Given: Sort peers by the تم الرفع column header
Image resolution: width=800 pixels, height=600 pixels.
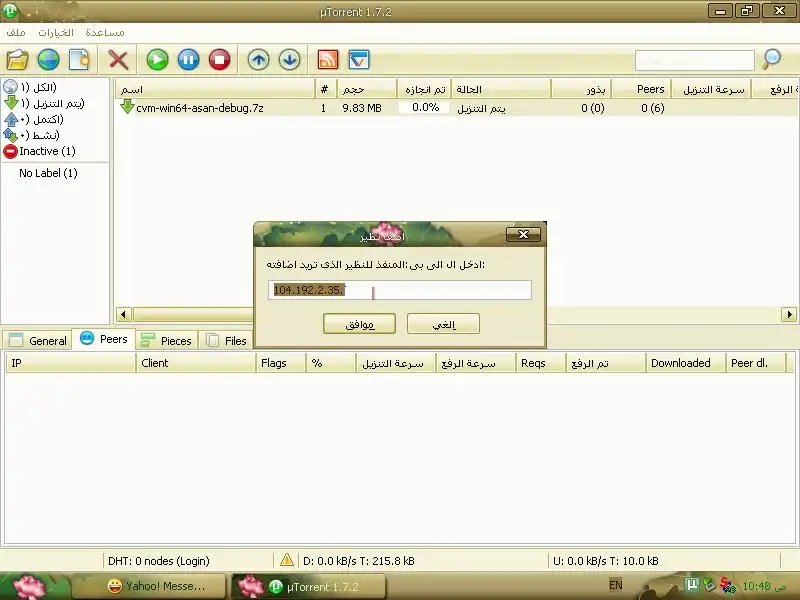Looking at the screenshot, I should click(x=605, y=363).
